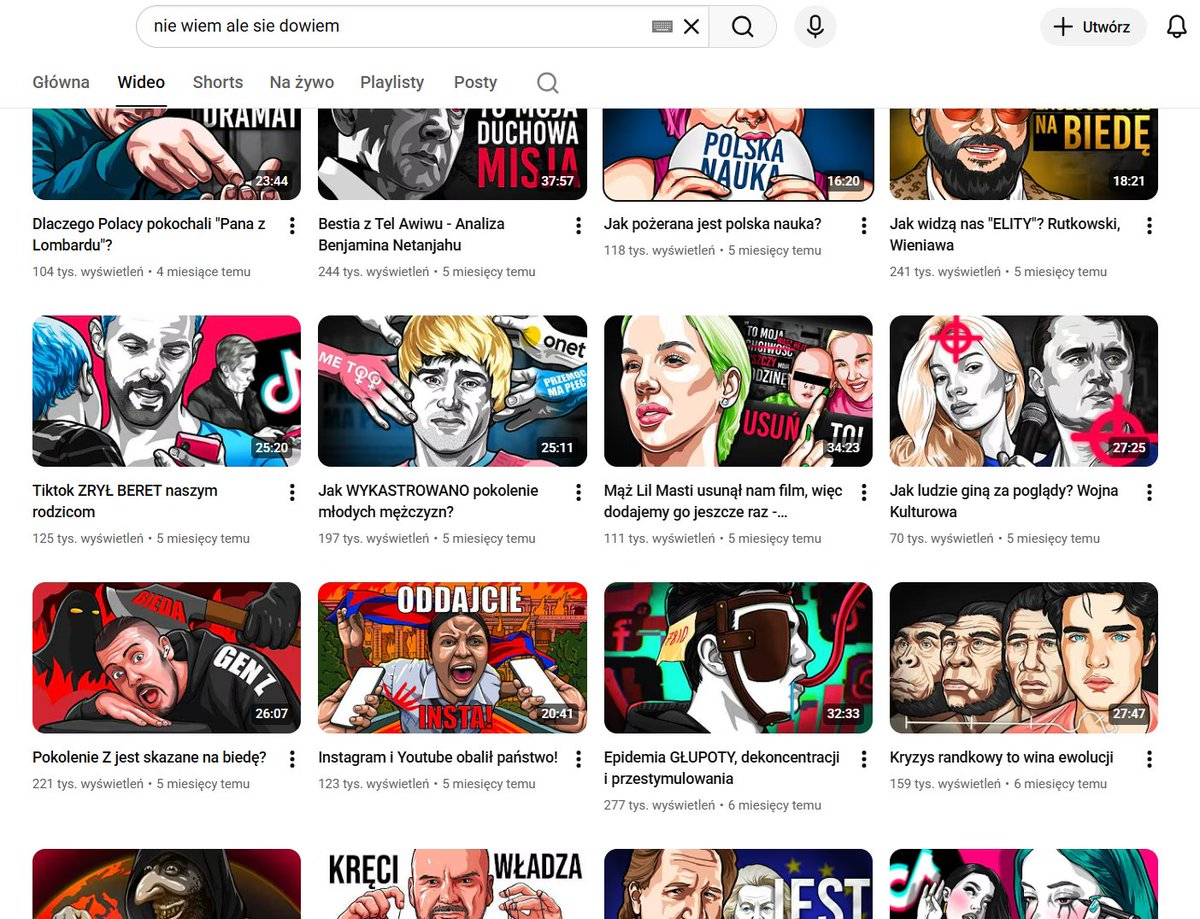Click "104 tys. wyświetleń • 4 miesiące temu" text
This screenshot has width=1200, height=919.
(x=141, y=271)
